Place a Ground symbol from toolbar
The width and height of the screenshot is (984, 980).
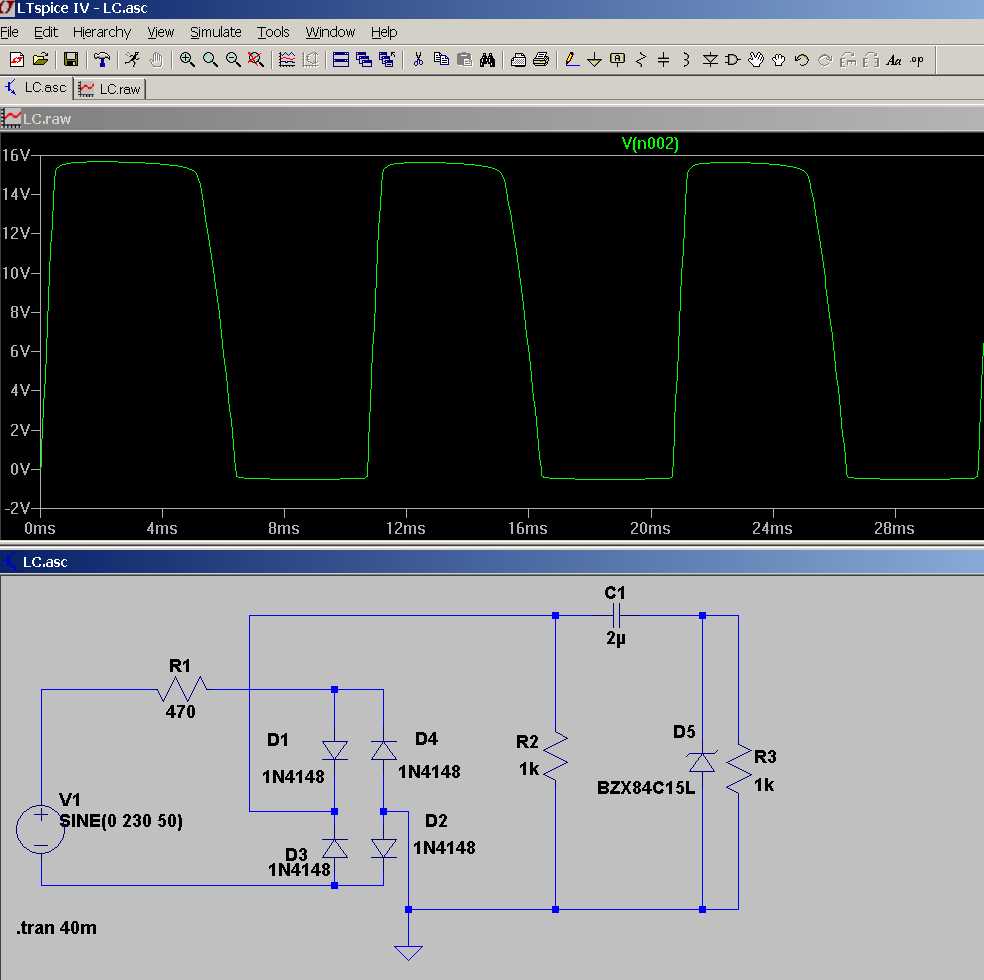tap(594, 60)
